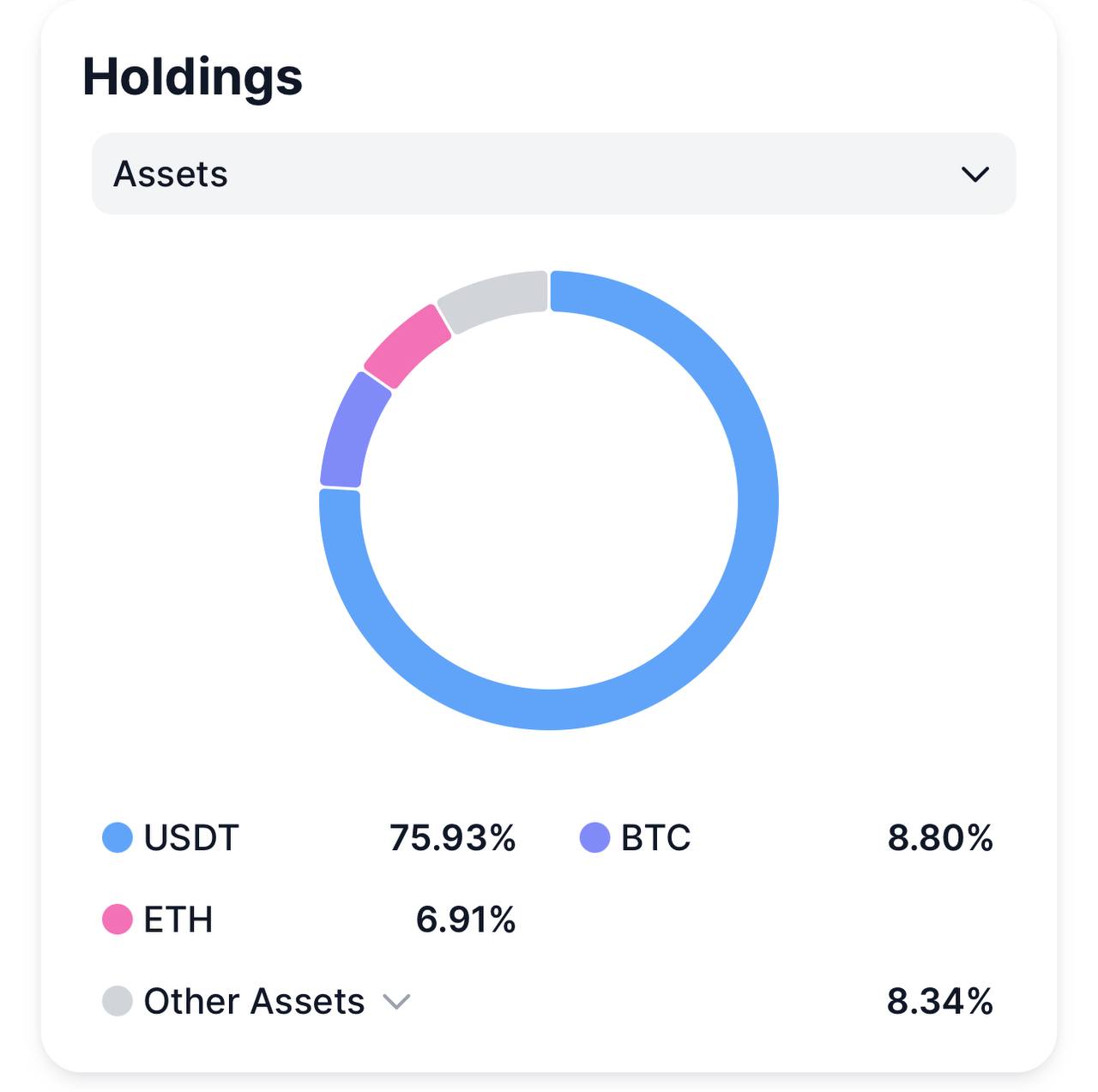
Task: Click the chevron arrow in Assets dropdown
Action: (975, 174)
